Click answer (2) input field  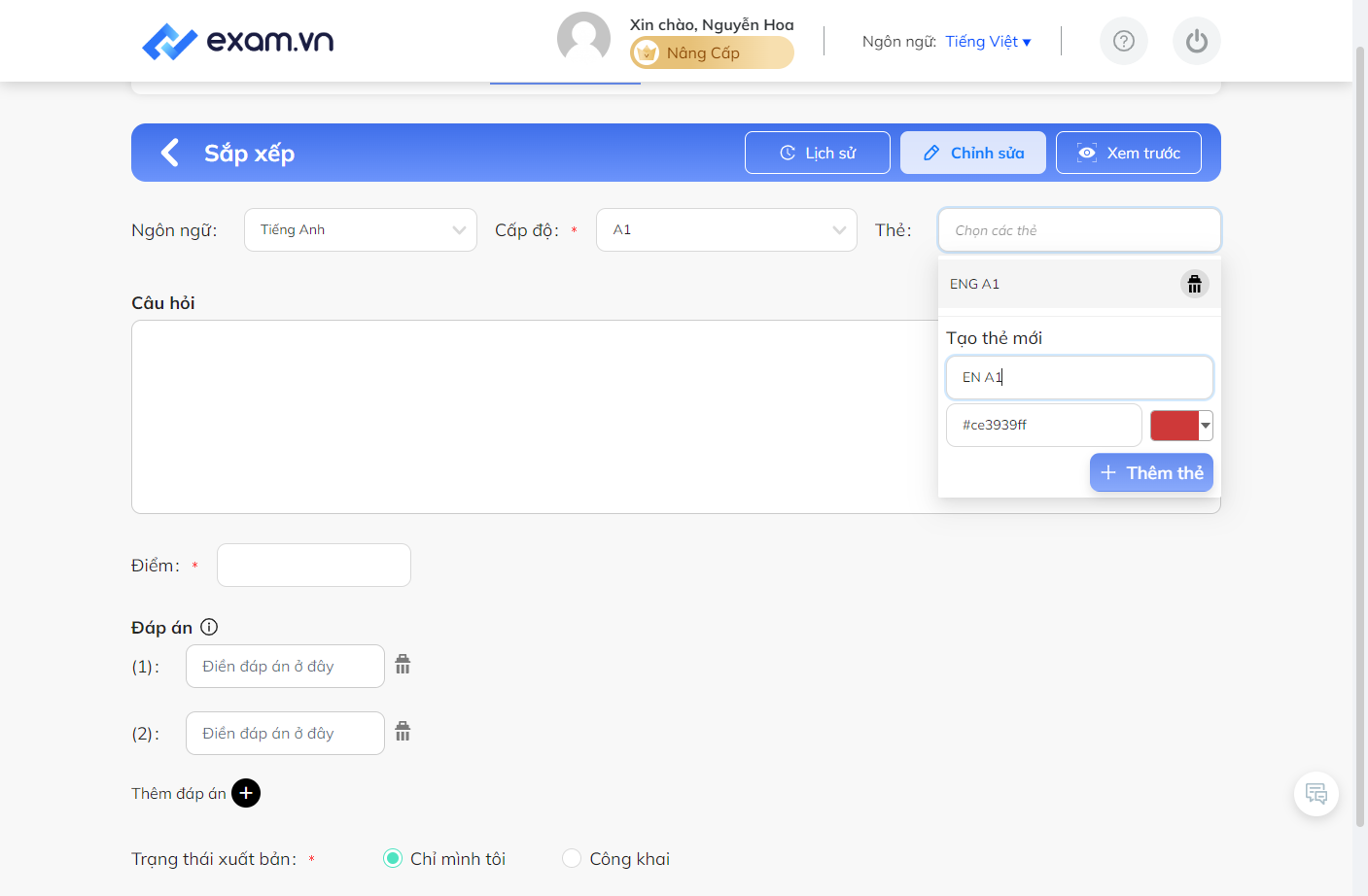point(285,733)
